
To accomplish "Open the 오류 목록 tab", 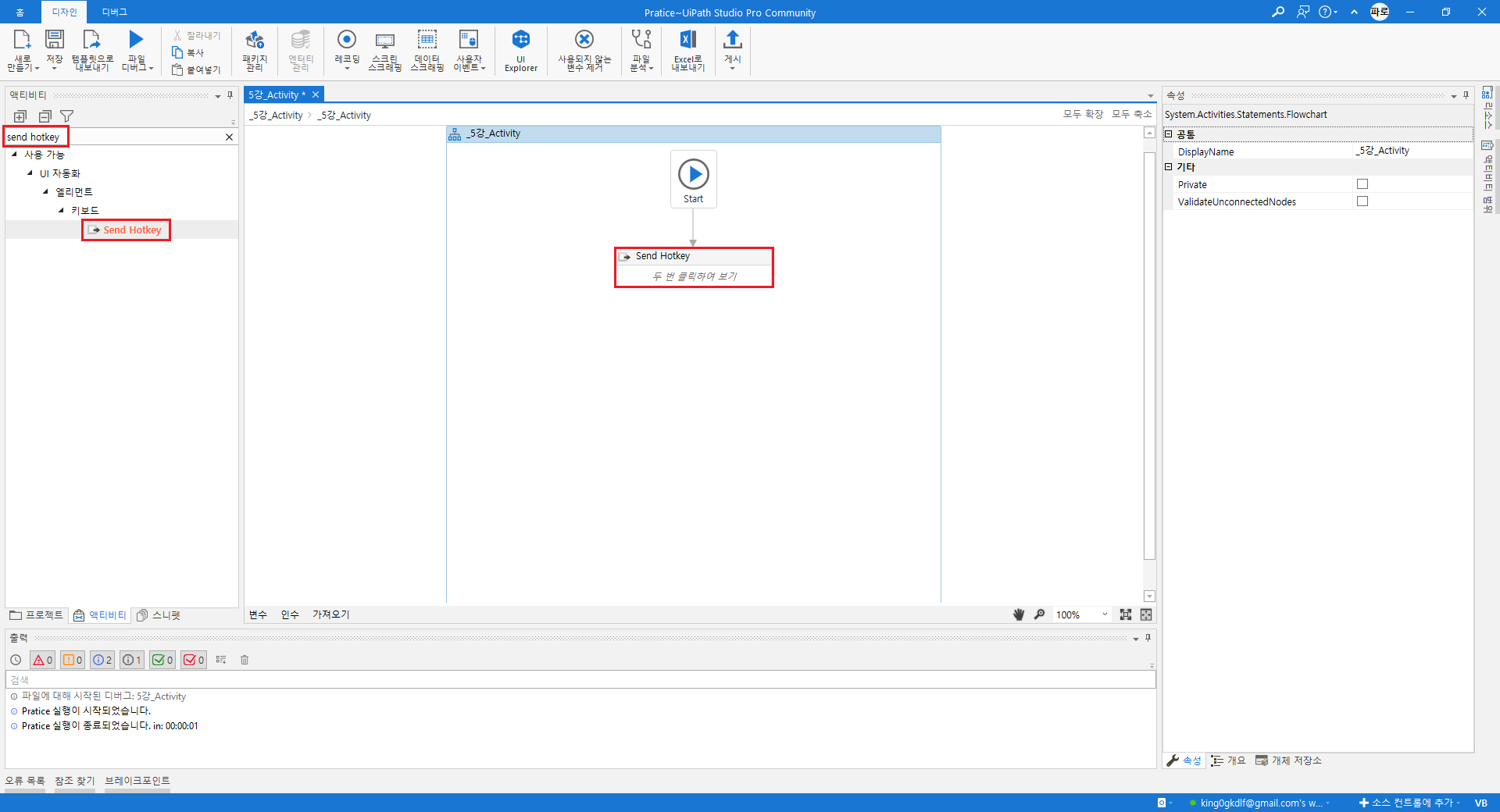I will tap(25, 781).
